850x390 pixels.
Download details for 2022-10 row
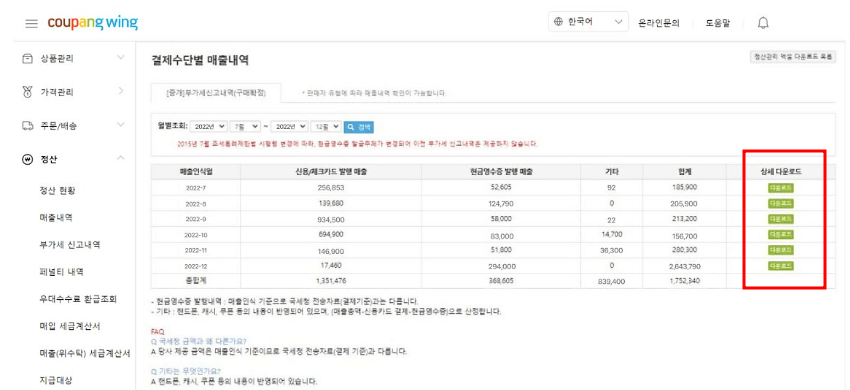pos(781,235)
